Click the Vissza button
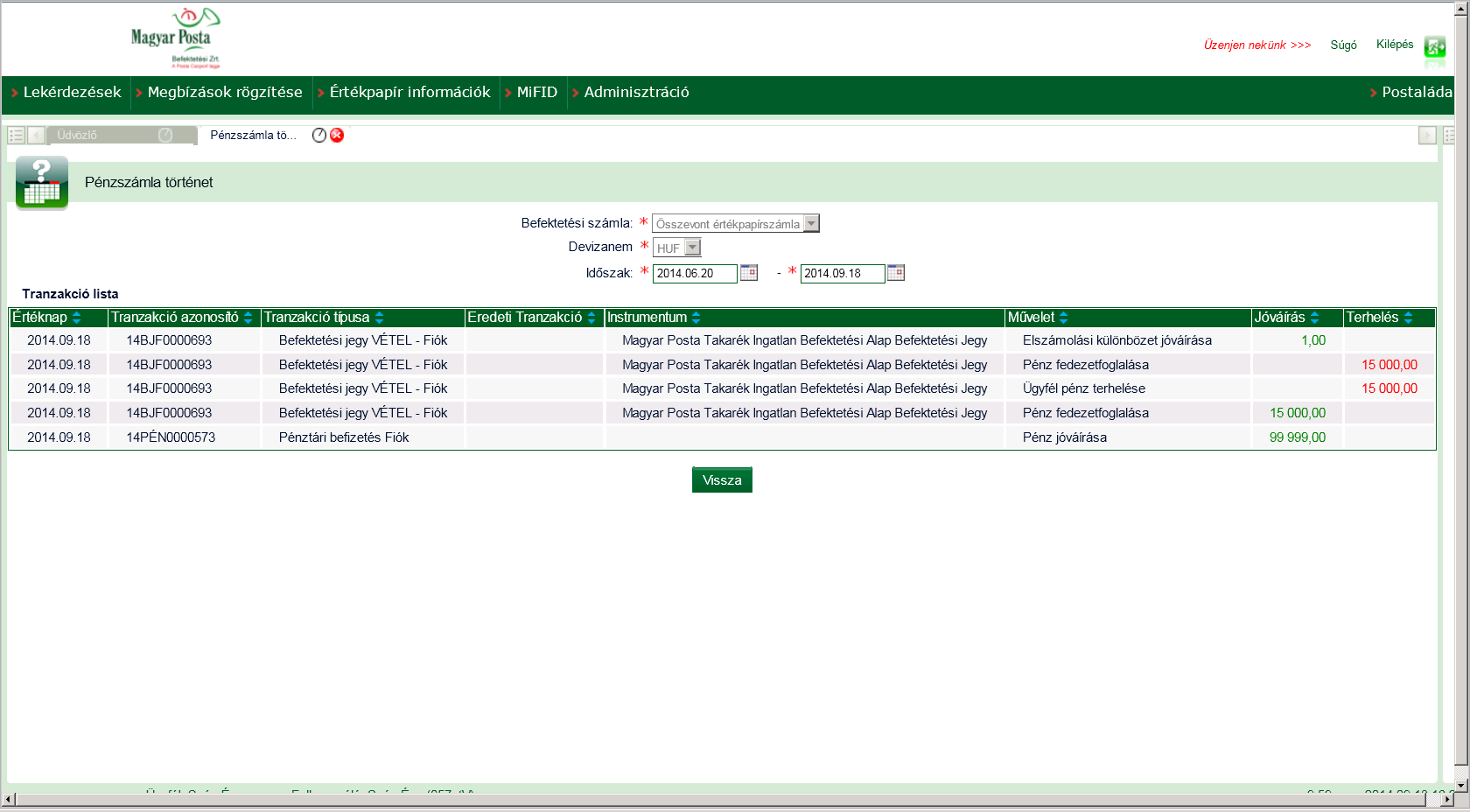The width and height of the screenshot is (1470, 812). tap(722, 479)
